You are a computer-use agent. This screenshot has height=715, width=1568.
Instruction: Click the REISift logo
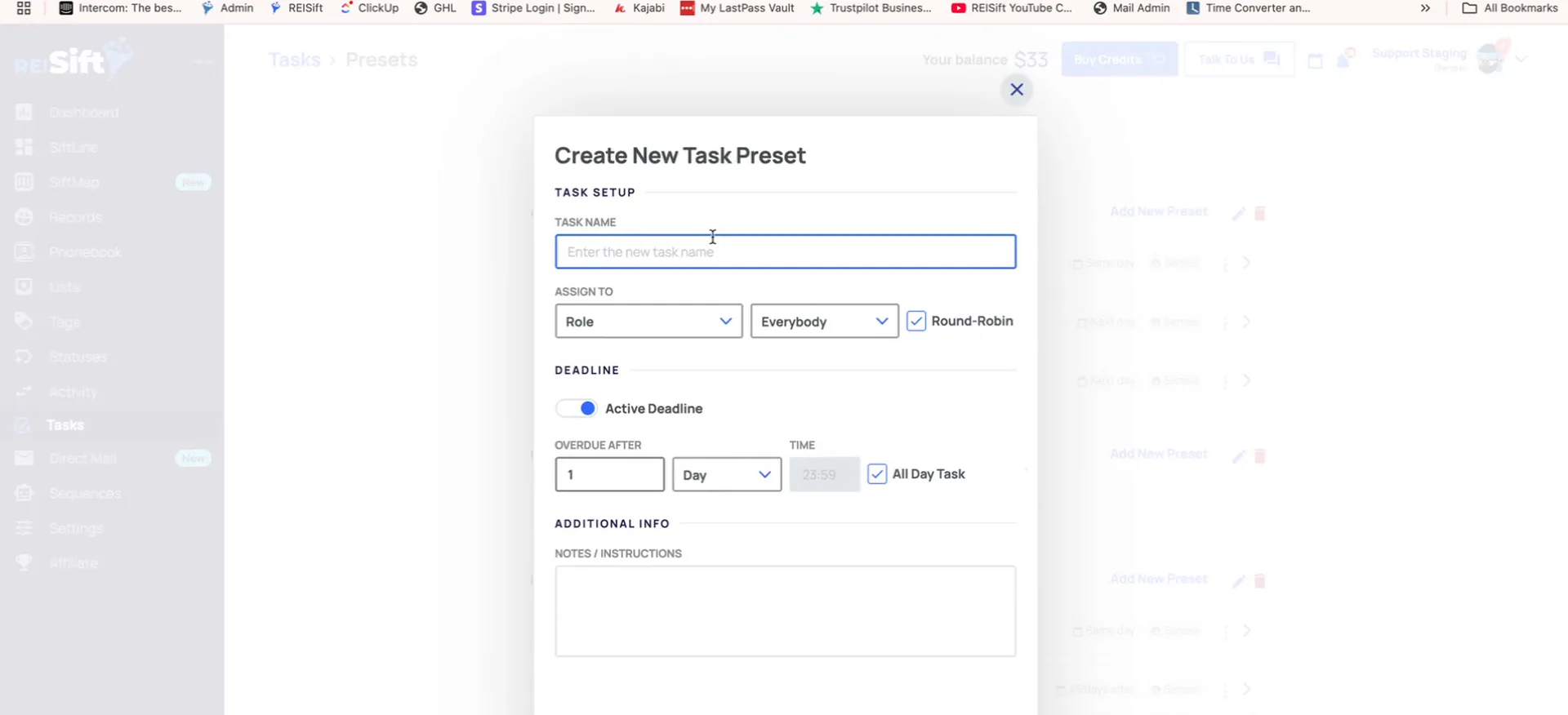(x=73, y=60)
